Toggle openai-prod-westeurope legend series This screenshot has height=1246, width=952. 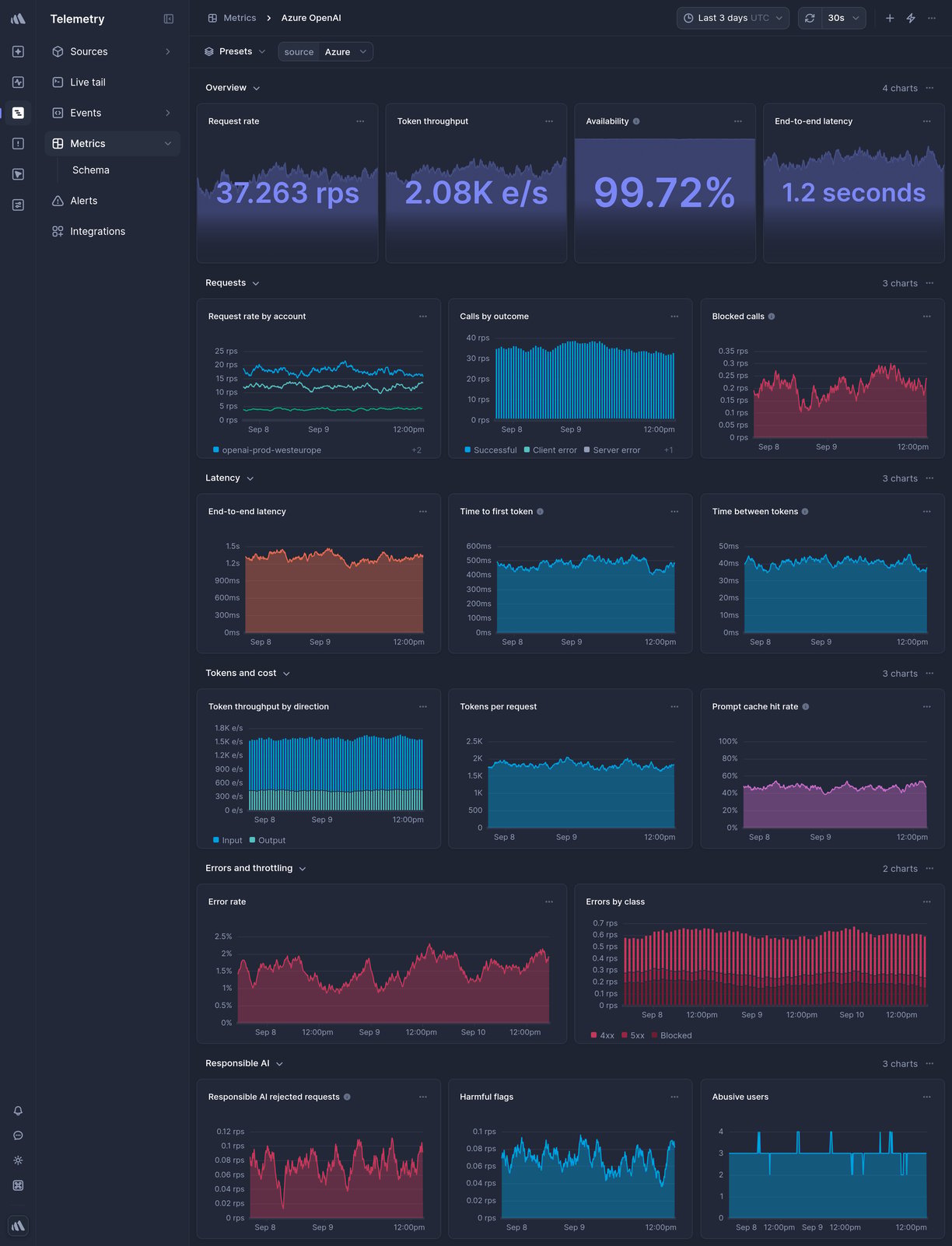[267, 450]
